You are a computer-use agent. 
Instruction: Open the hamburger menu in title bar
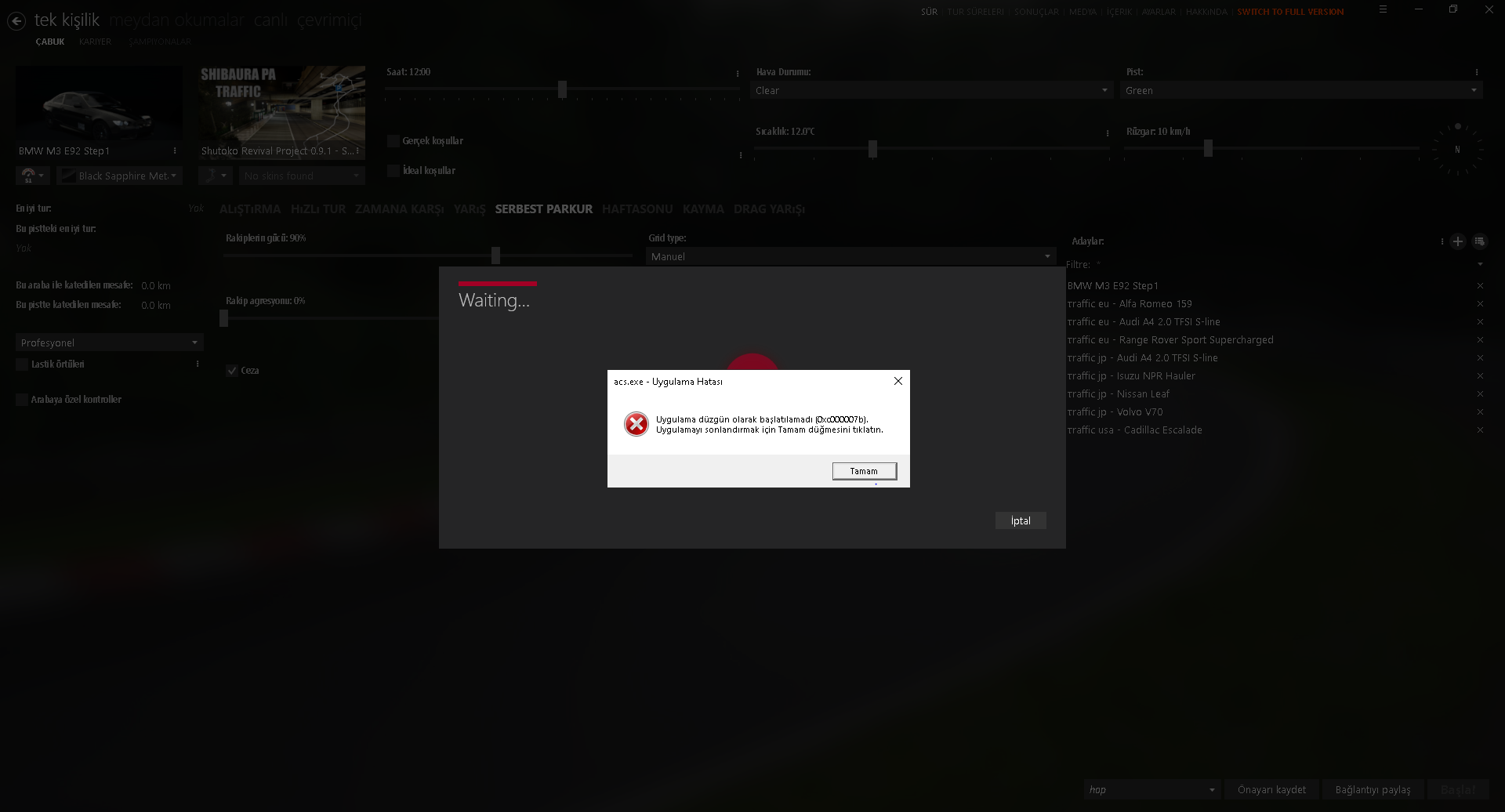pyautogui.click(x=1383, y=9)
